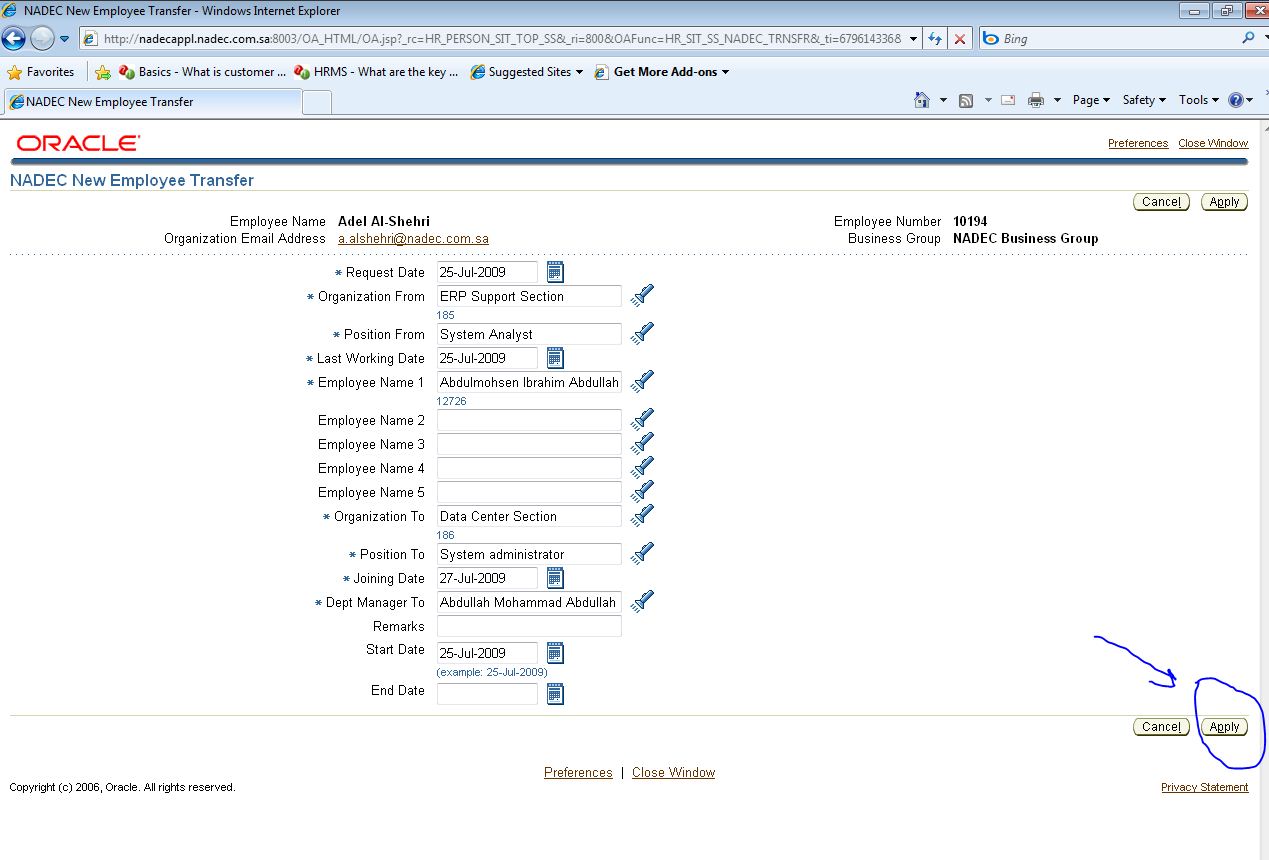Click the browser address bar URL
Image resolution: width=1269 pixels, height=860 pixels.
click(x=500, y=39)
